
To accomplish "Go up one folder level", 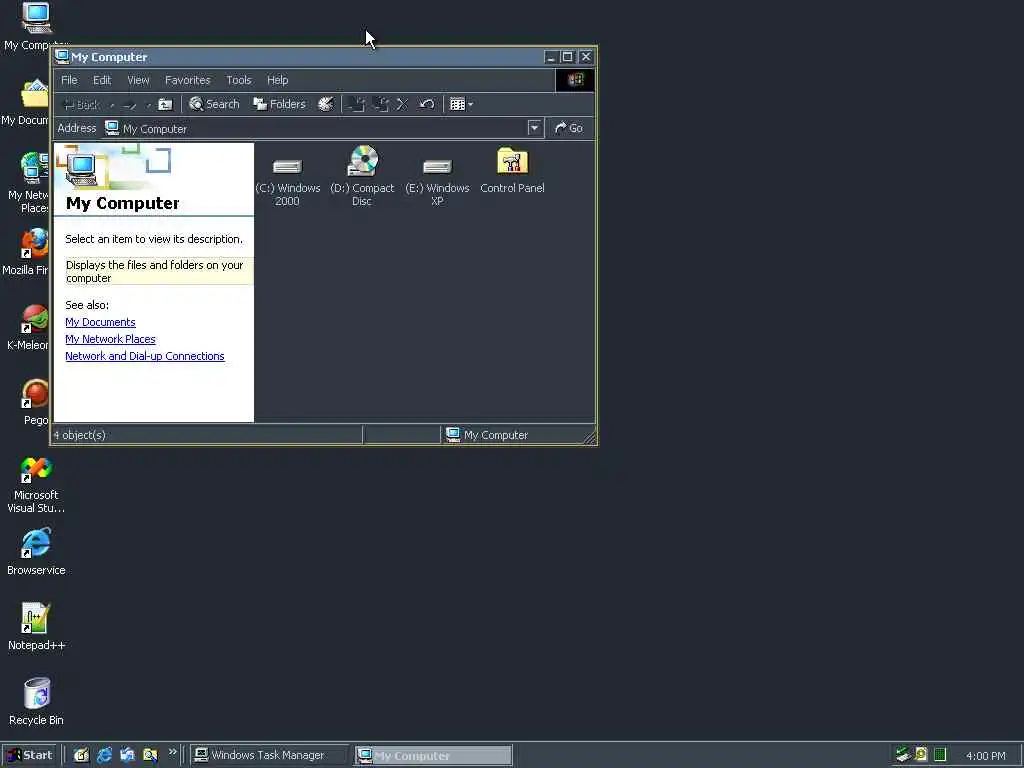I will (x=166, y=104).
